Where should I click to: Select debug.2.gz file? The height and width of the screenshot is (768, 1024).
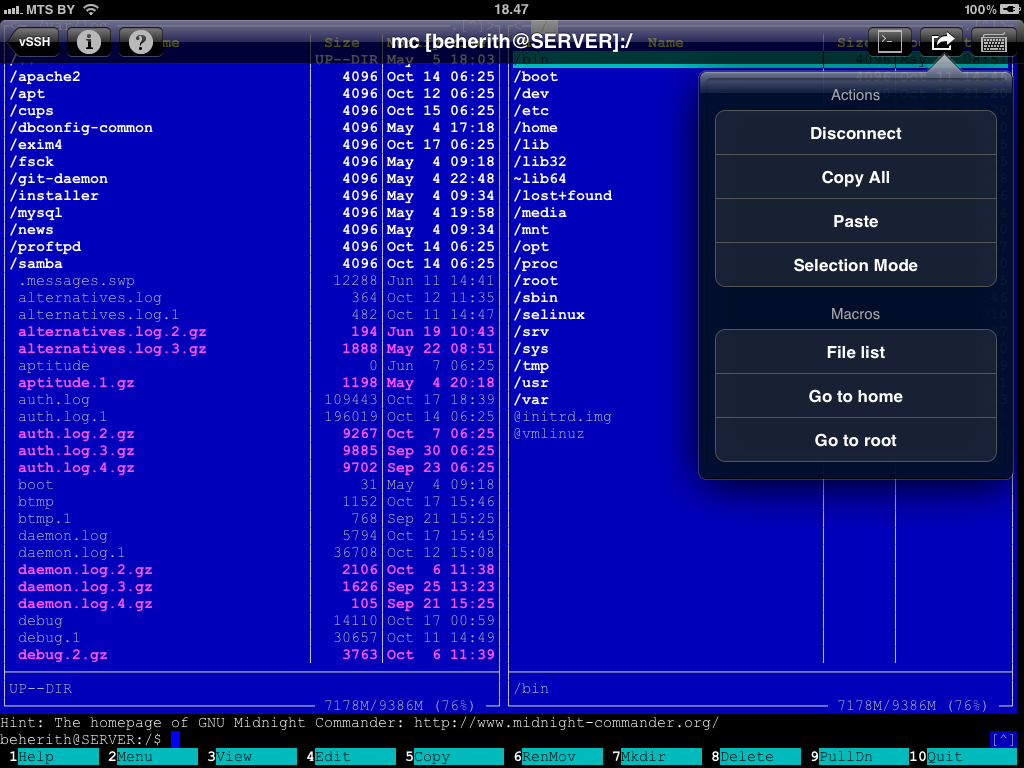(x=252, y=654)
